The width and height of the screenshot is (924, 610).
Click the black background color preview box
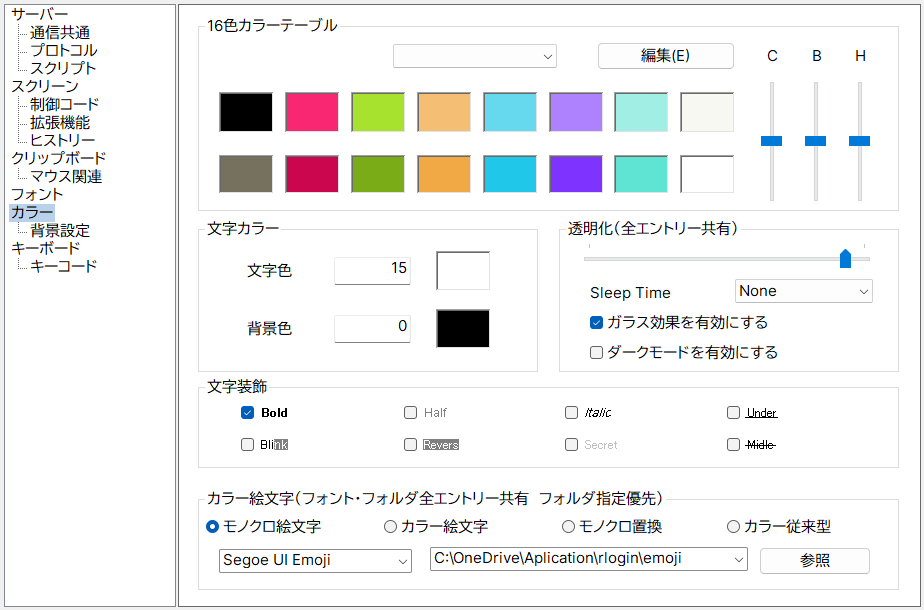(x=463, y=328)
